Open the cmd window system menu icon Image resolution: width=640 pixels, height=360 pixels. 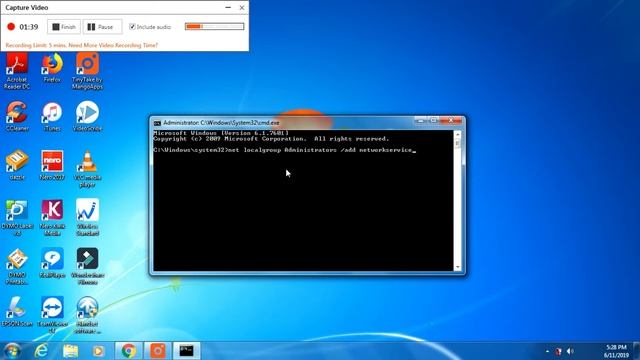[x=157, y=123]
